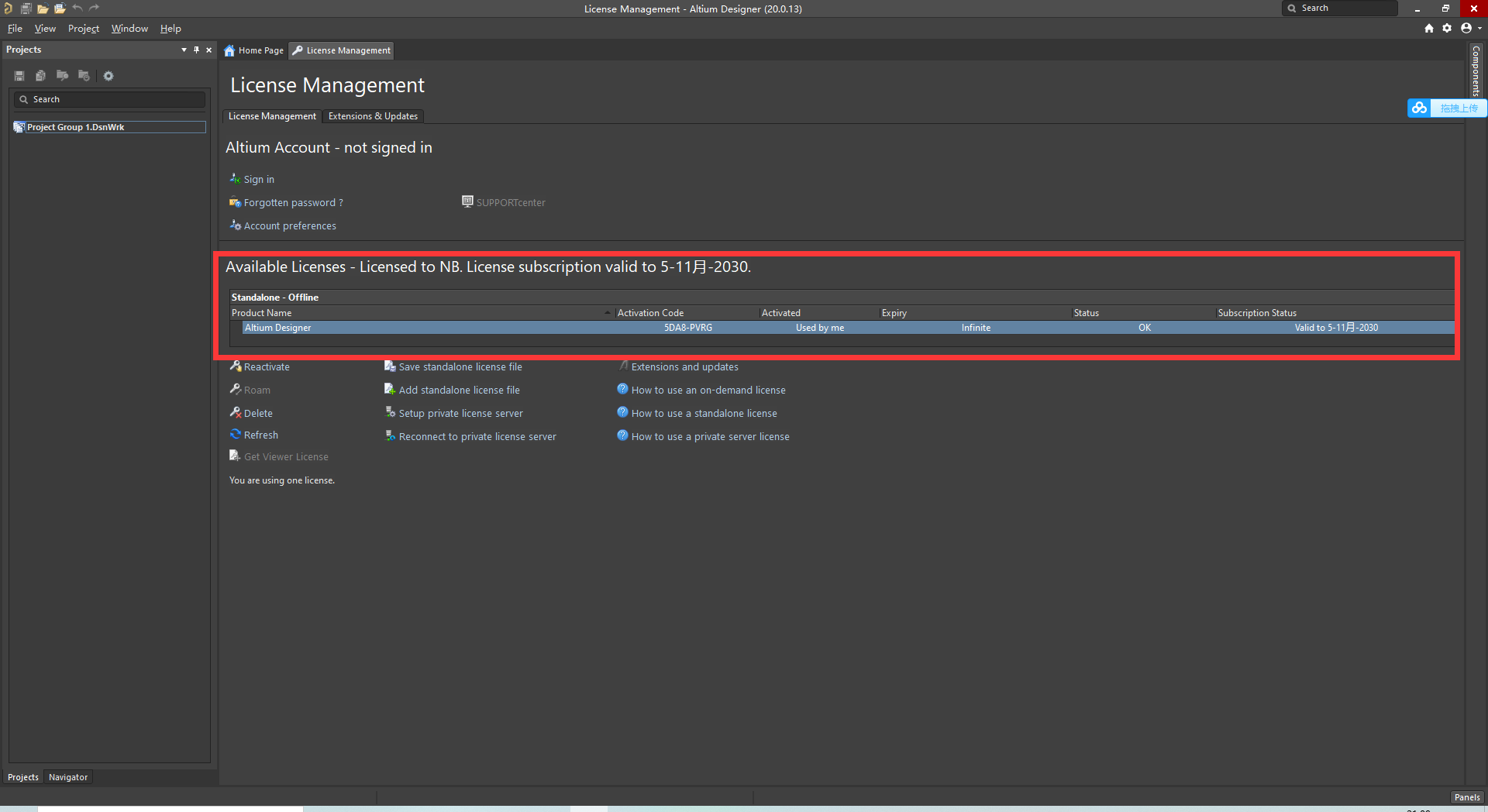Switch to the Home Page document tab
Screen dimensions: 1488x812
(x=253, y=50)
